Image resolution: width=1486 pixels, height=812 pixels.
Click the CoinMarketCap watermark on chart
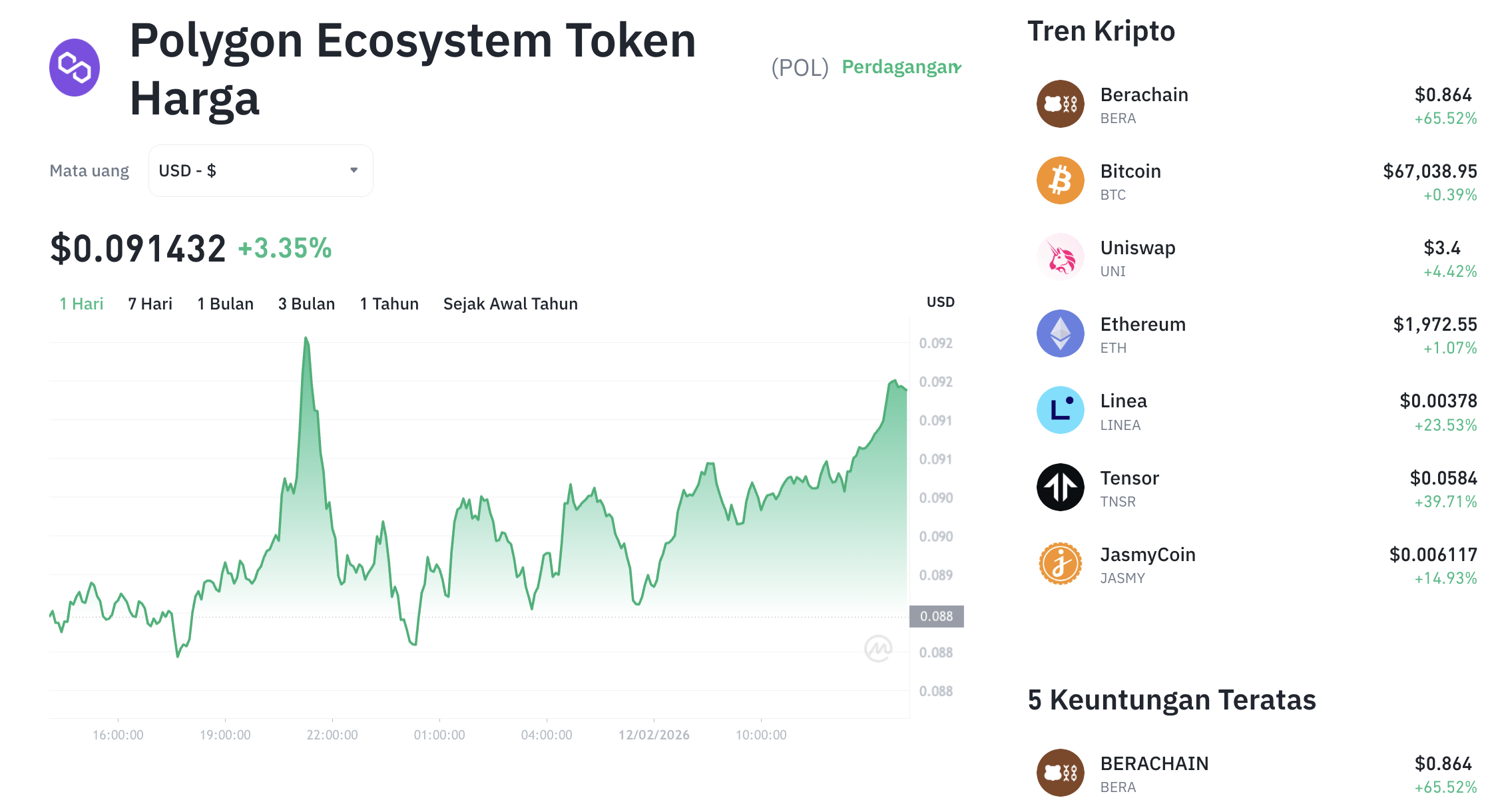point(877,648)
